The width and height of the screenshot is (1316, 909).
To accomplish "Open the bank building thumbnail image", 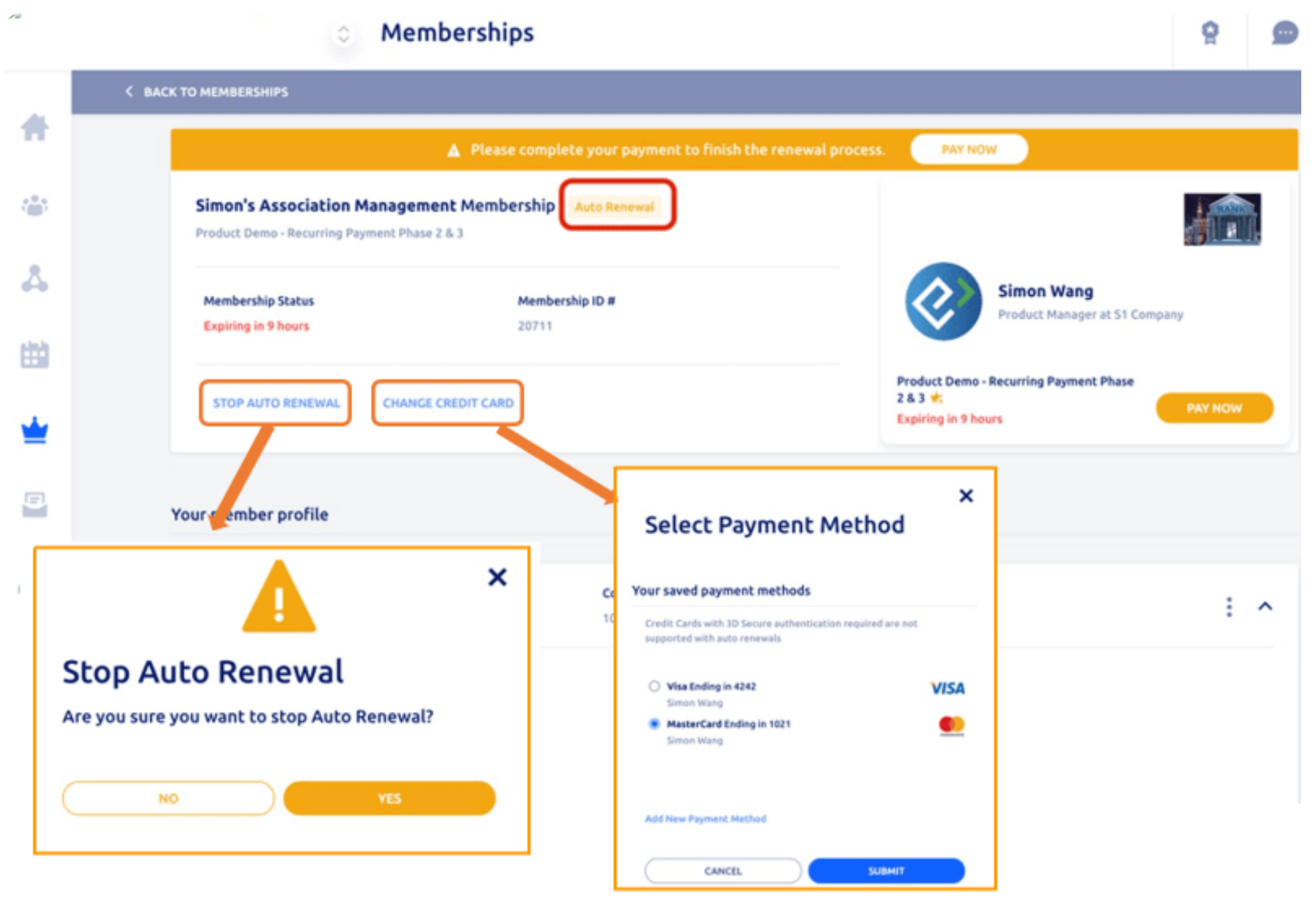I will point(1222,220).
